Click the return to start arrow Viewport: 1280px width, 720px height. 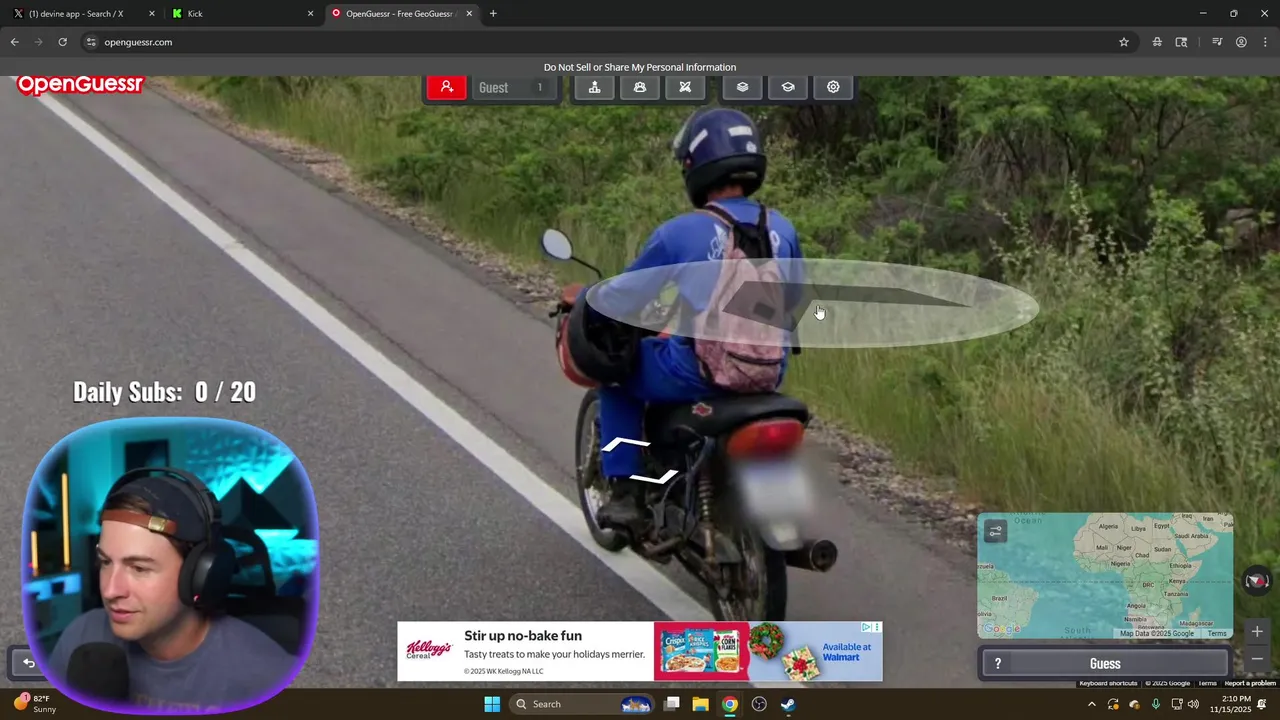(29, 663)
